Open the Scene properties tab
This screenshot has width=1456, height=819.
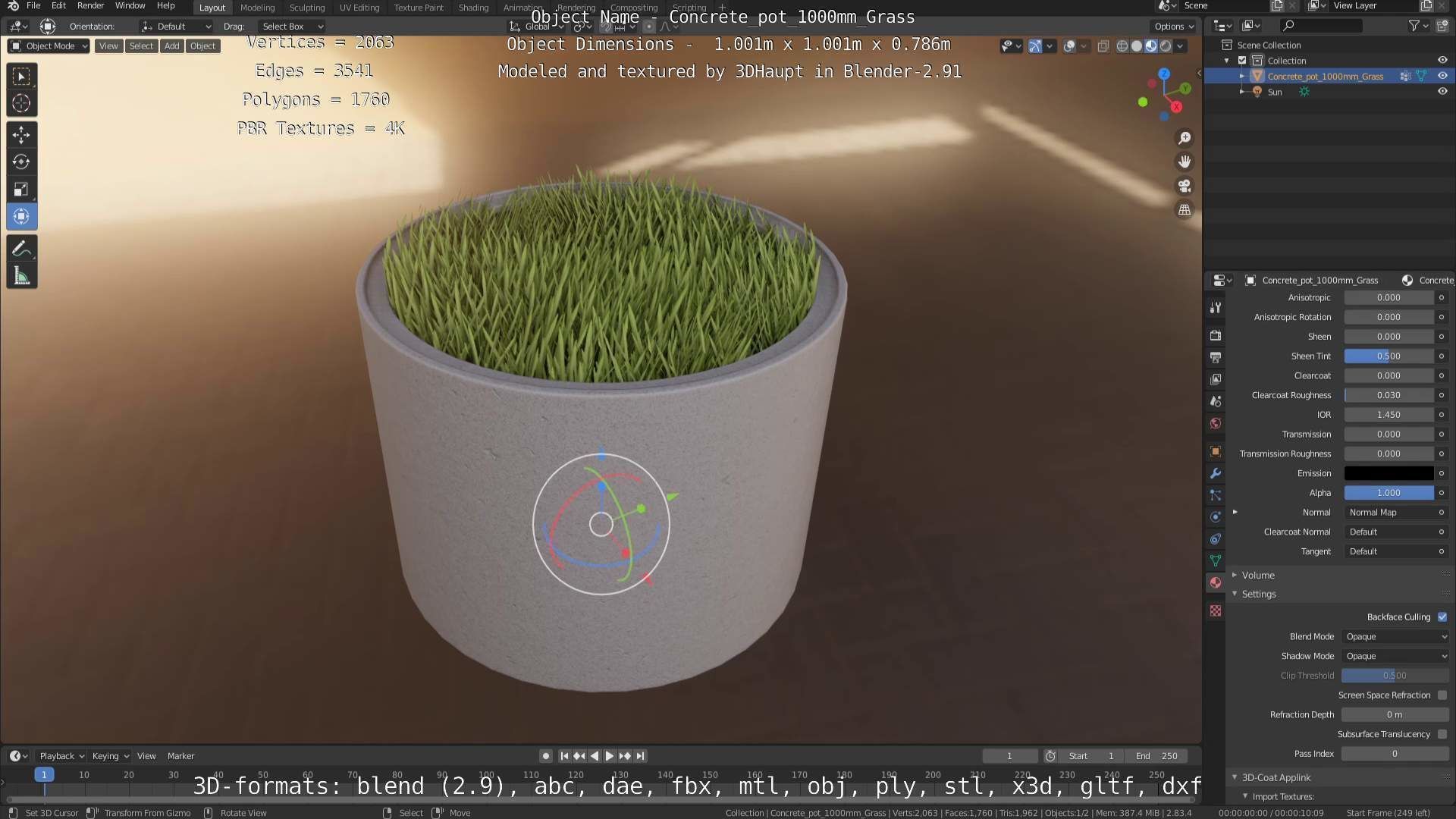click(1216, 401)
